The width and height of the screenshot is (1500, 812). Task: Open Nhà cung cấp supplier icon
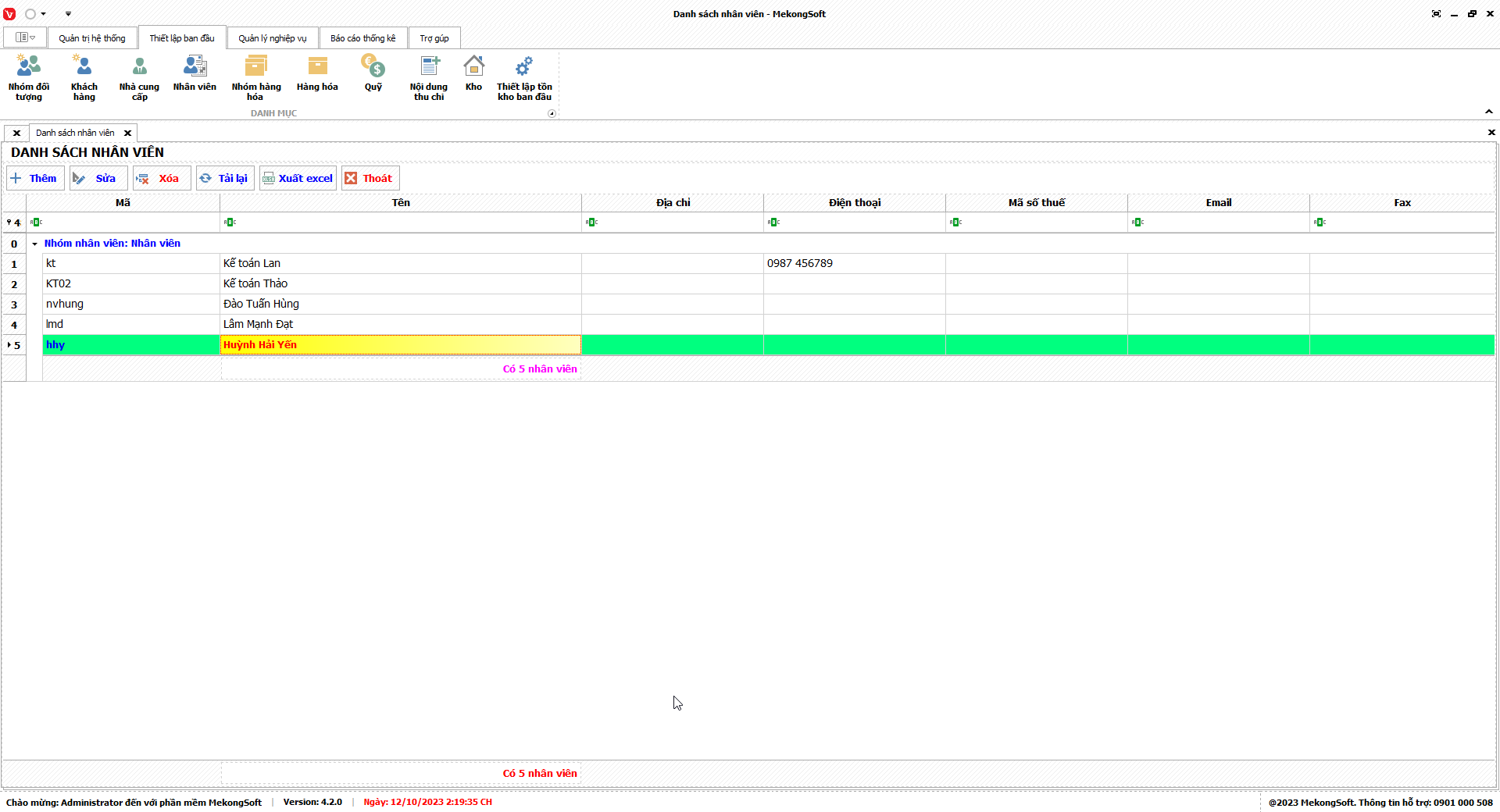[139, 77]
